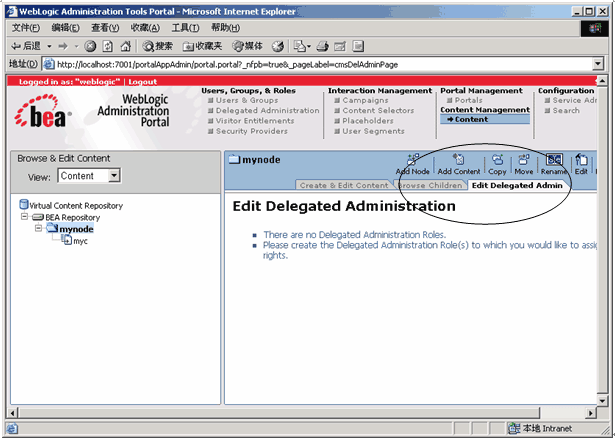Viewport: 615px width, 440px height.
Task: Open the Placeholders link
Action: click(368, 121)
